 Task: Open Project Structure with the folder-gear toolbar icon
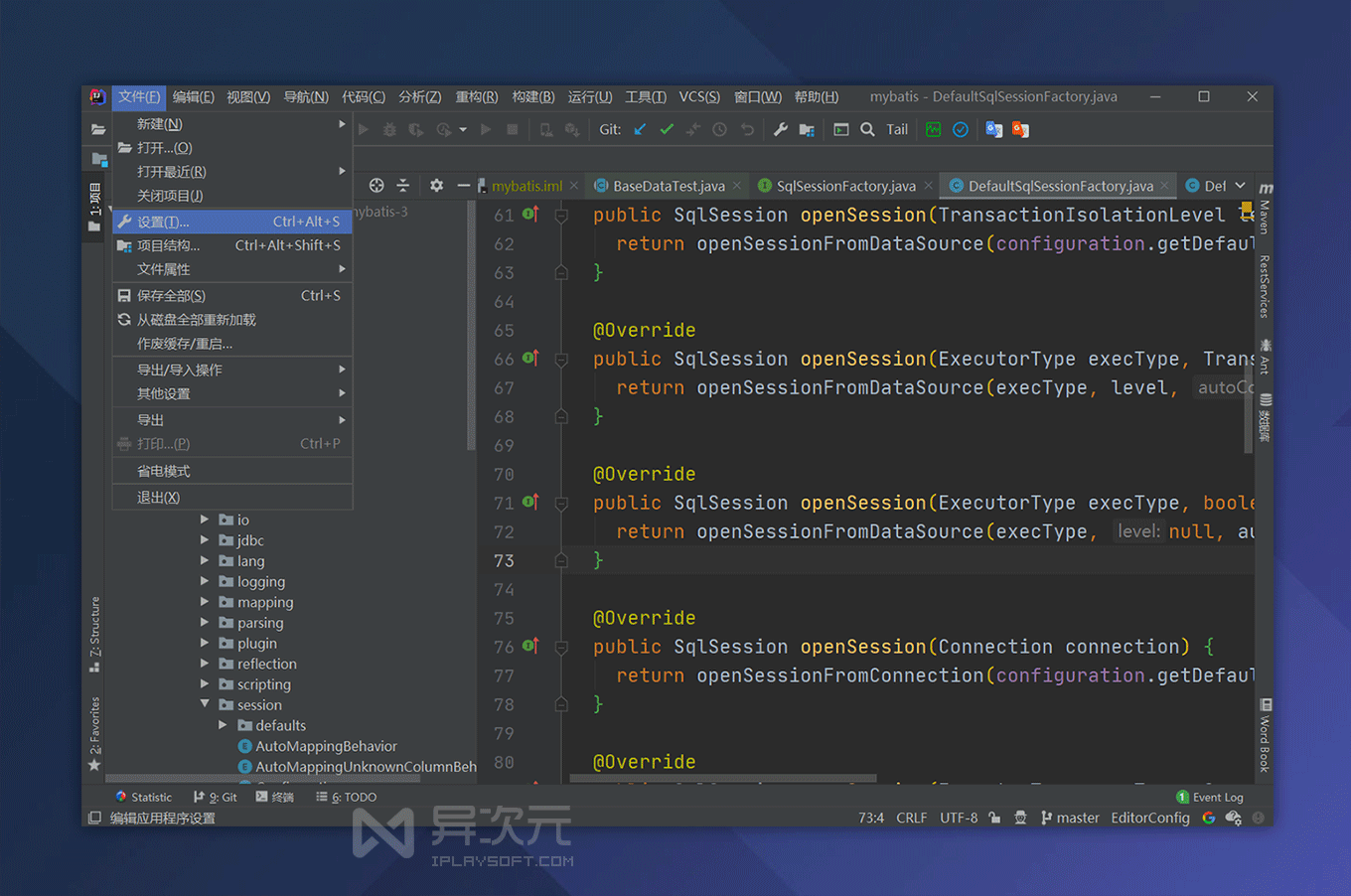point(808,129)
